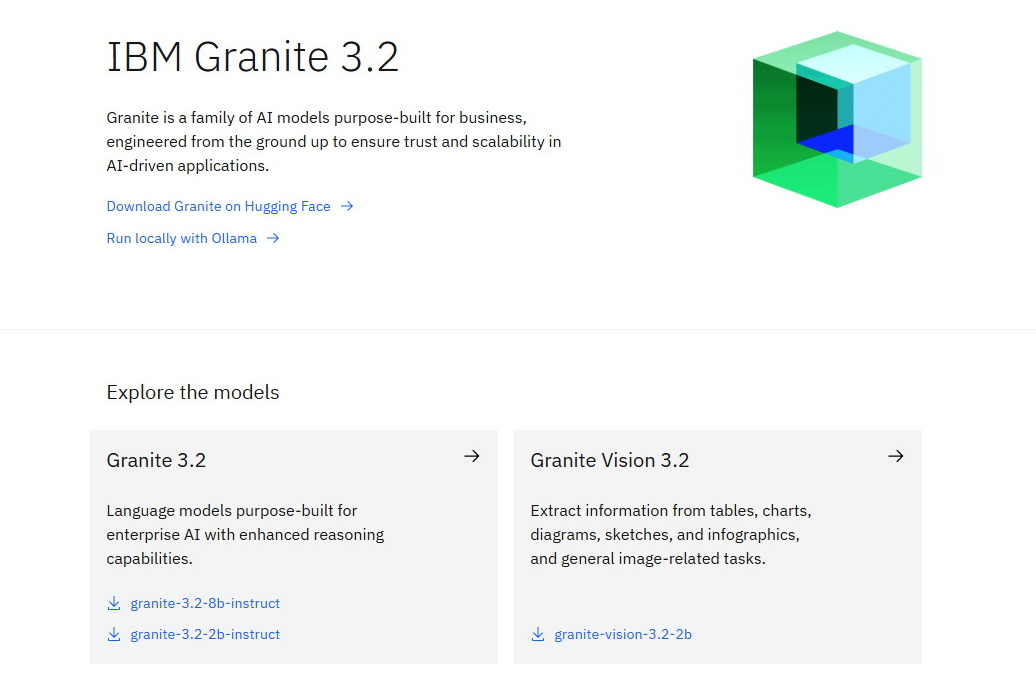
Task: Download the granite-3.2-8b-instruct model link
Action: point(205,603)
